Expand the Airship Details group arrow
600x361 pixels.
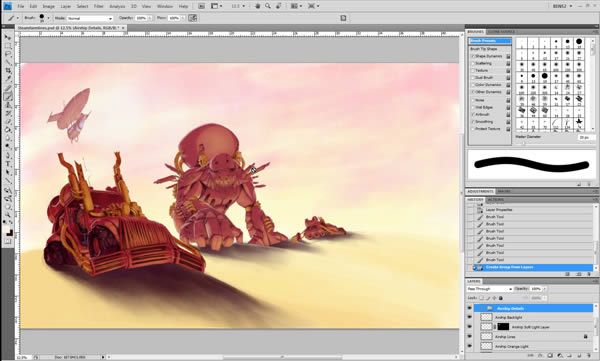pyautogui.click(x=483, y=308)
